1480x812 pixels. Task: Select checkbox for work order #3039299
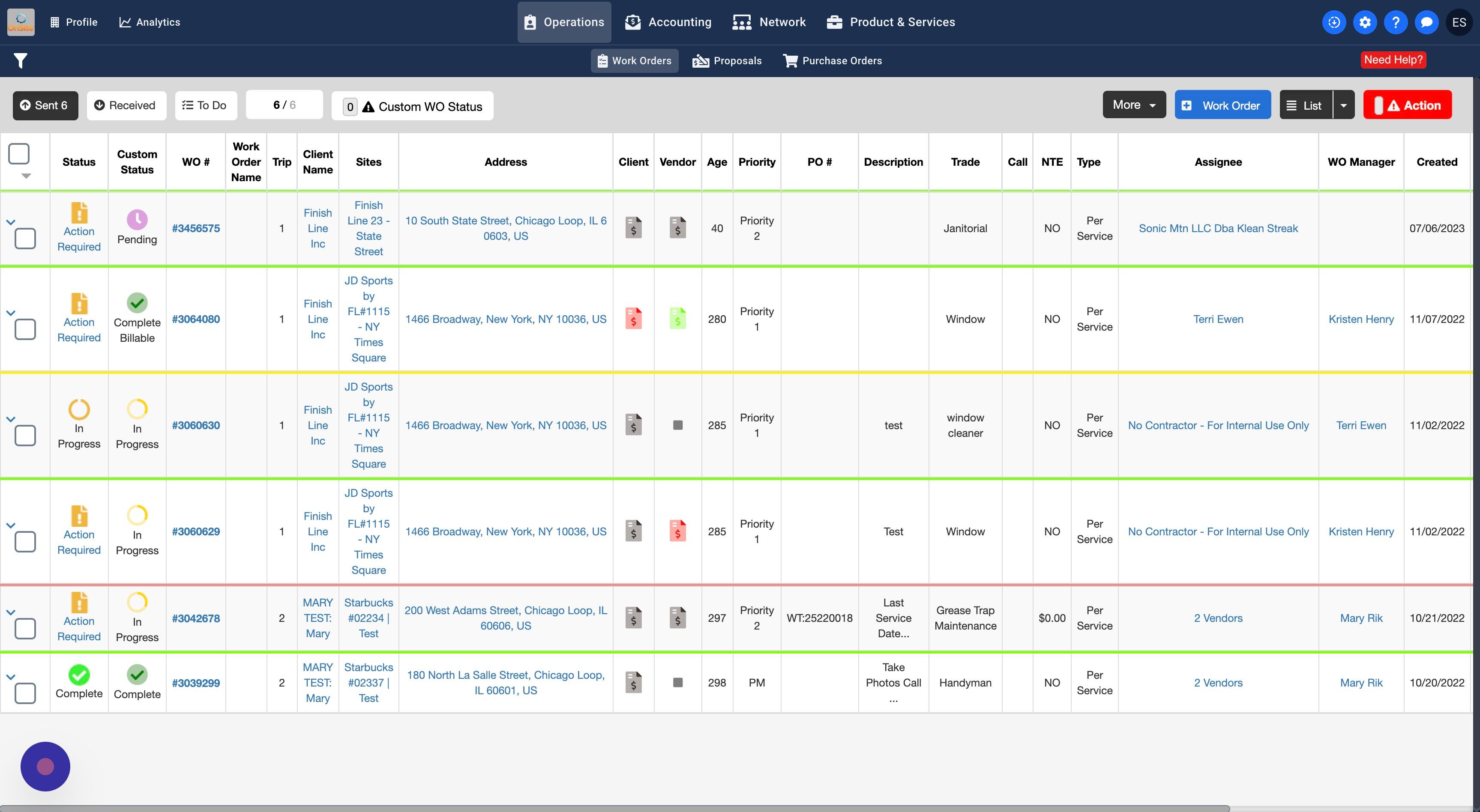tap(25, 693)
